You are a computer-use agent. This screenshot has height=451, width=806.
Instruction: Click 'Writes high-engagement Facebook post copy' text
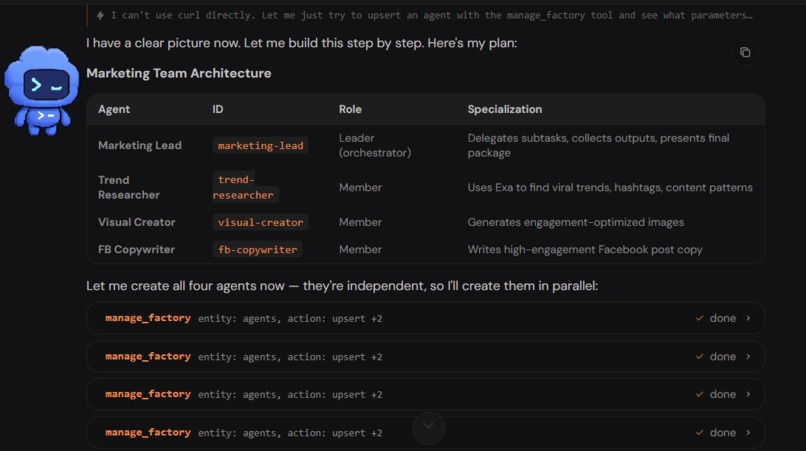[585, 249]
